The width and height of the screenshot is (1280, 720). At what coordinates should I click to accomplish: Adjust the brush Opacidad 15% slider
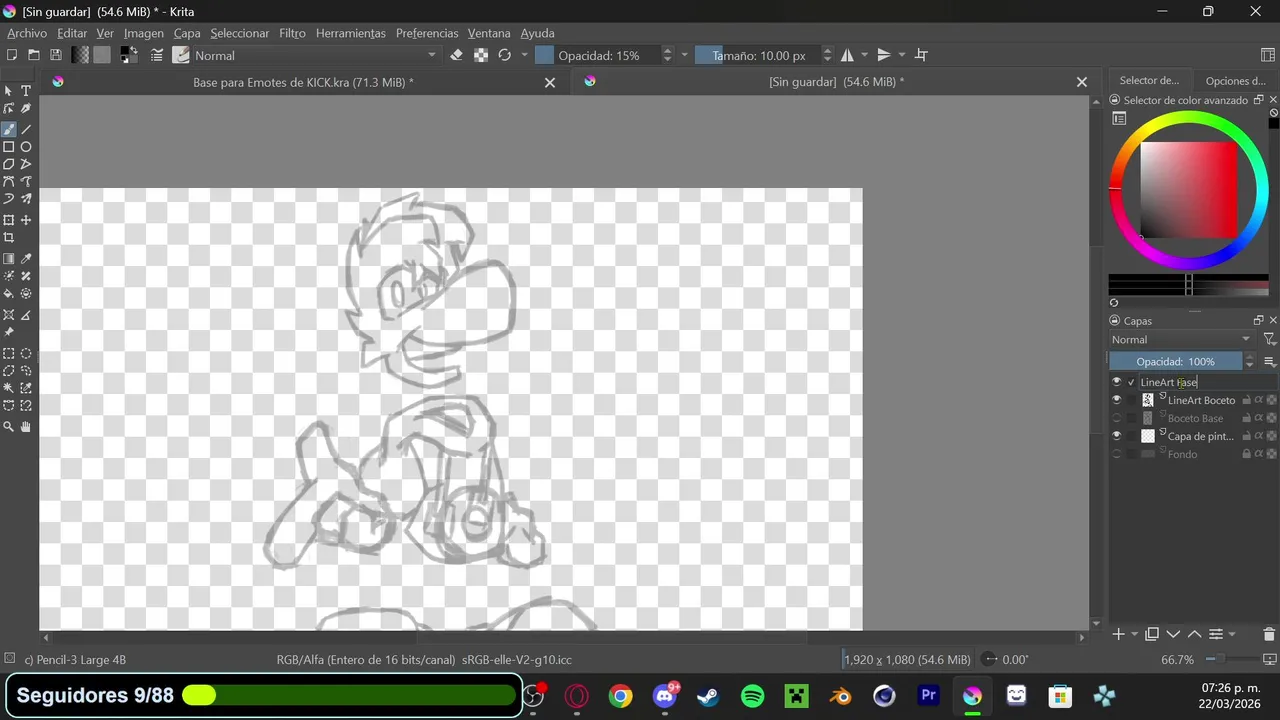tap(597, 55)
